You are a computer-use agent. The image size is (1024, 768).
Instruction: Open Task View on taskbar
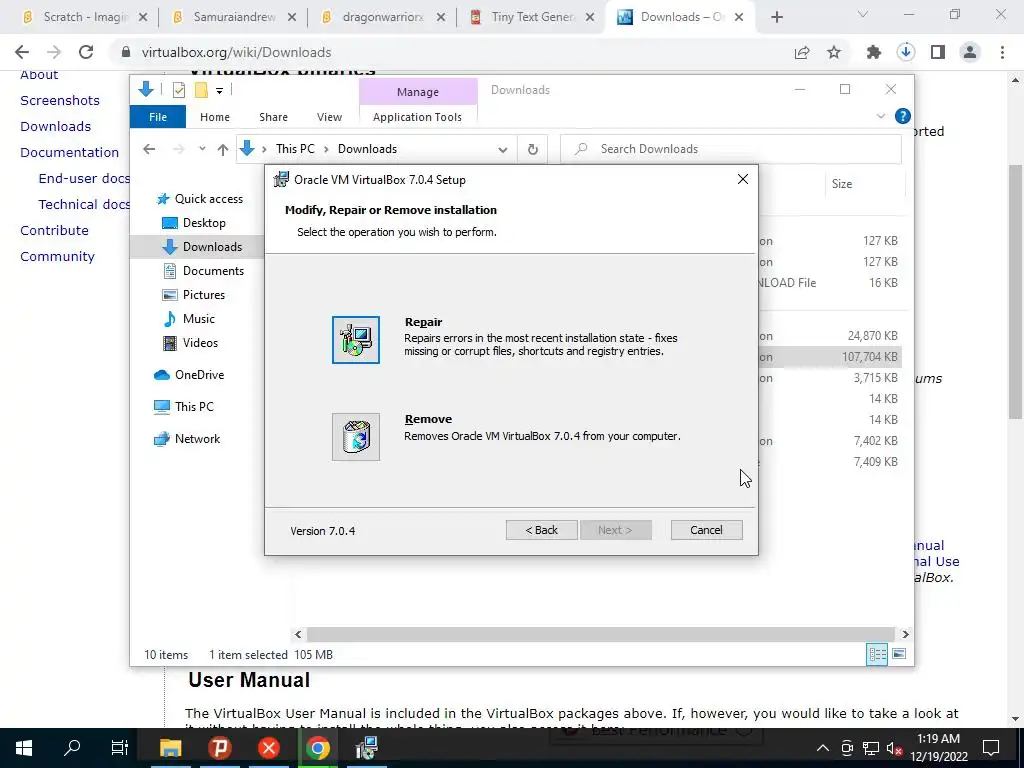120,748
